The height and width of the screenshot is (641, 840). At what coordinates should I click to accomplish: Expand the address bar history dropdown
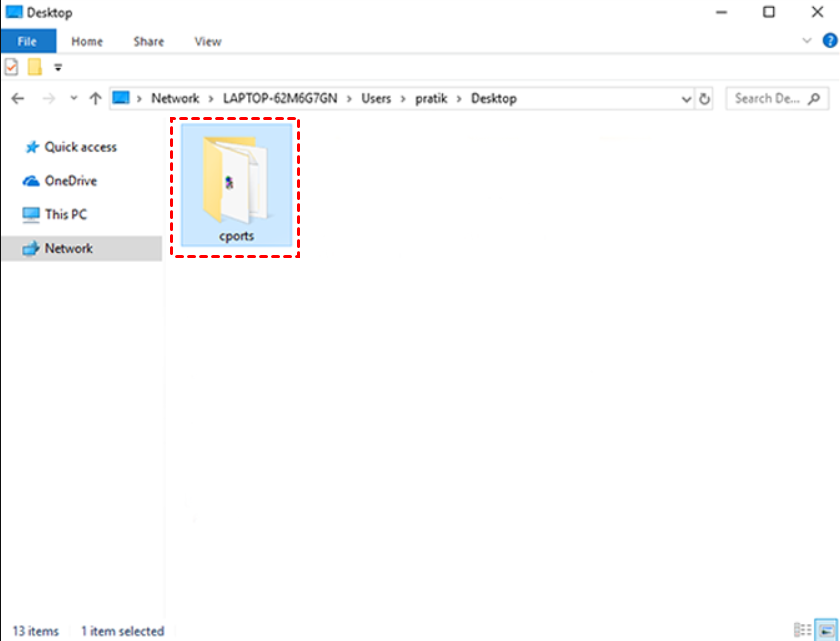coord(686,99)
